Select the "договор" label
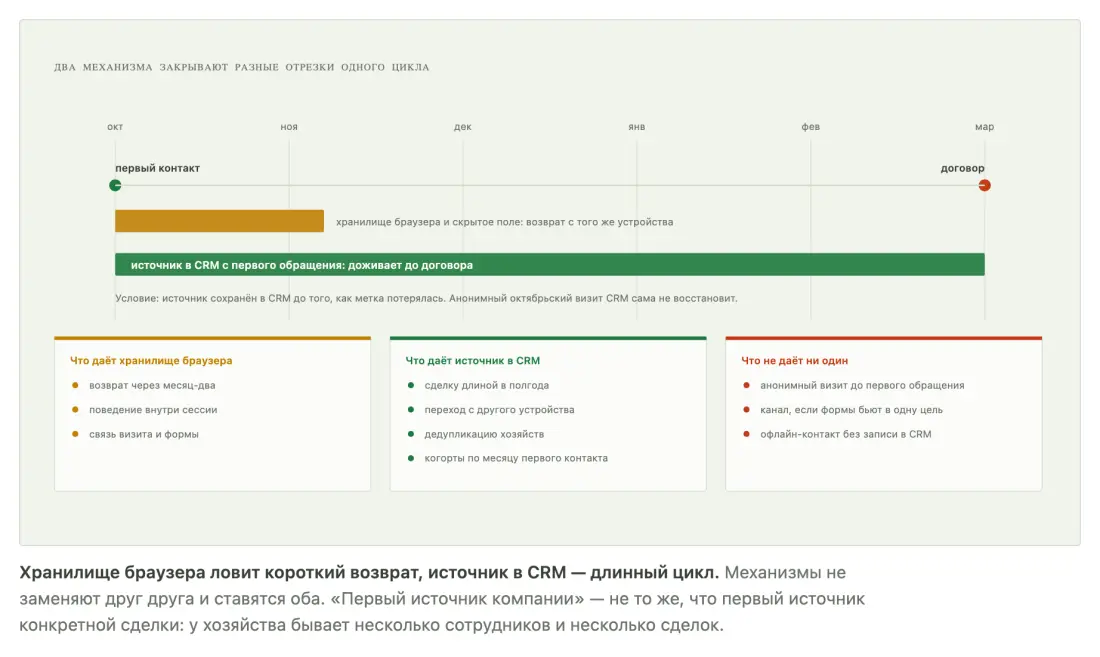1100x657 pixels. (962, 168)
